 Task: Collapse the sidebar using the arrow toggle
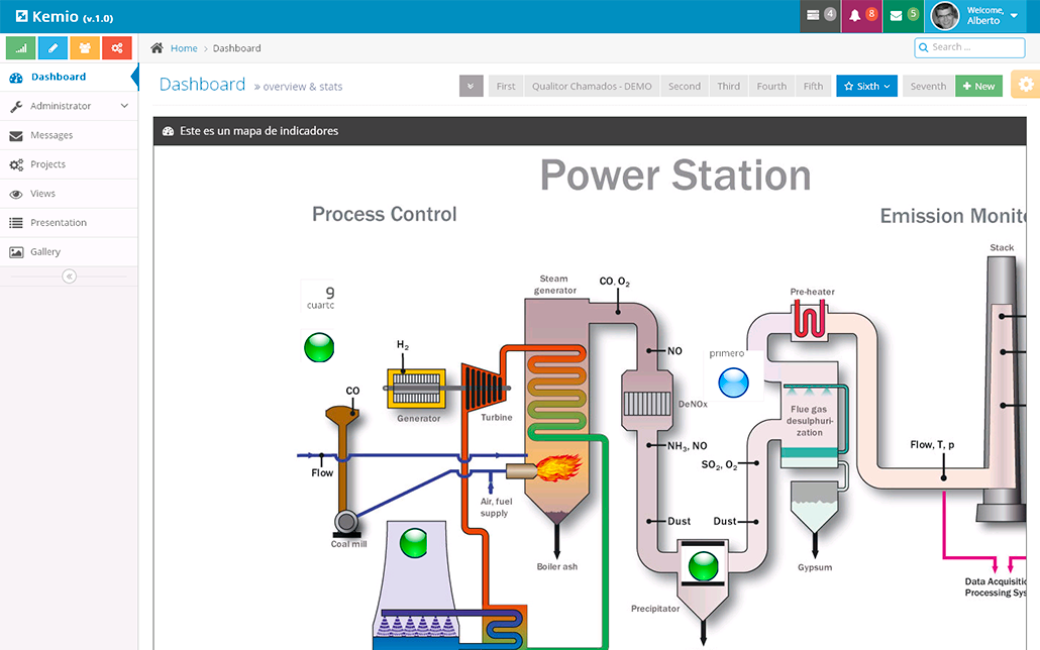tap(69, 276)
